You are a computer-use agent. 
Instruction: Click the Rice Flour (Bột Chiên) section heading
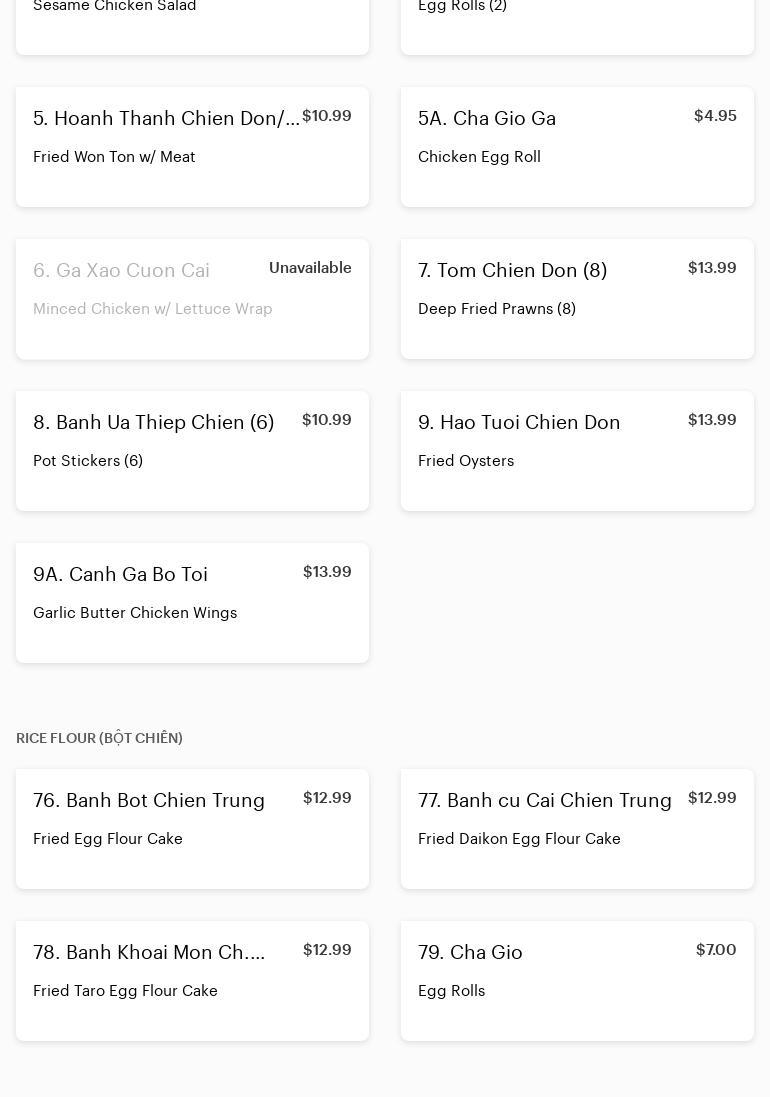(x=99, y=738)
